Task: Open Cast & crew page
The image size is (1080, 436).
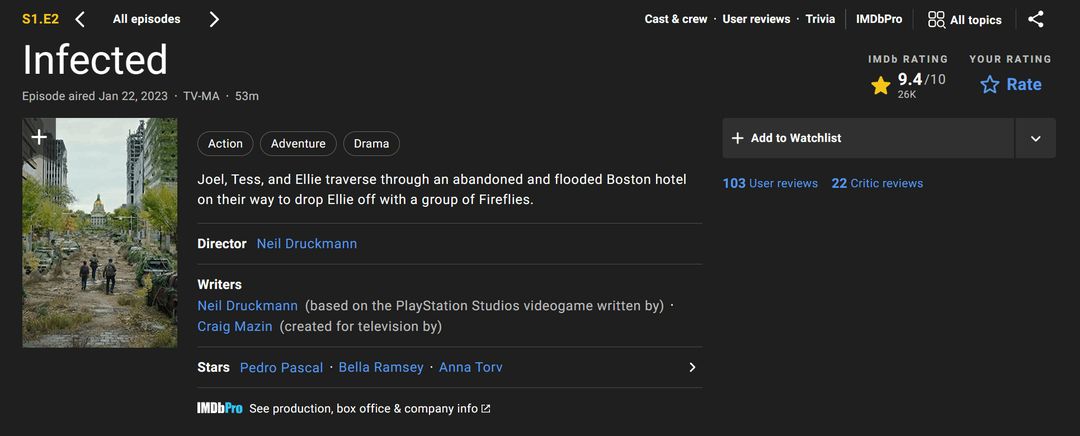Action: [676, 19]
